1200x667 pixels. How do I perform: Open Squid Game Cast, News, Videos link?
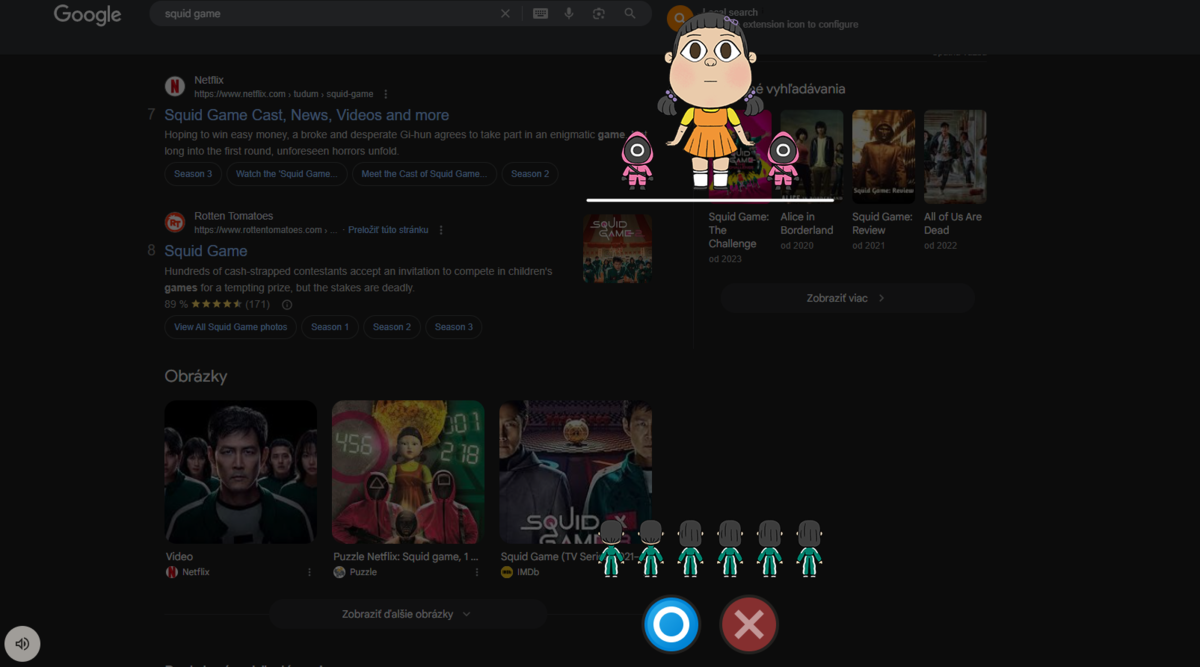tap(307, 115)
